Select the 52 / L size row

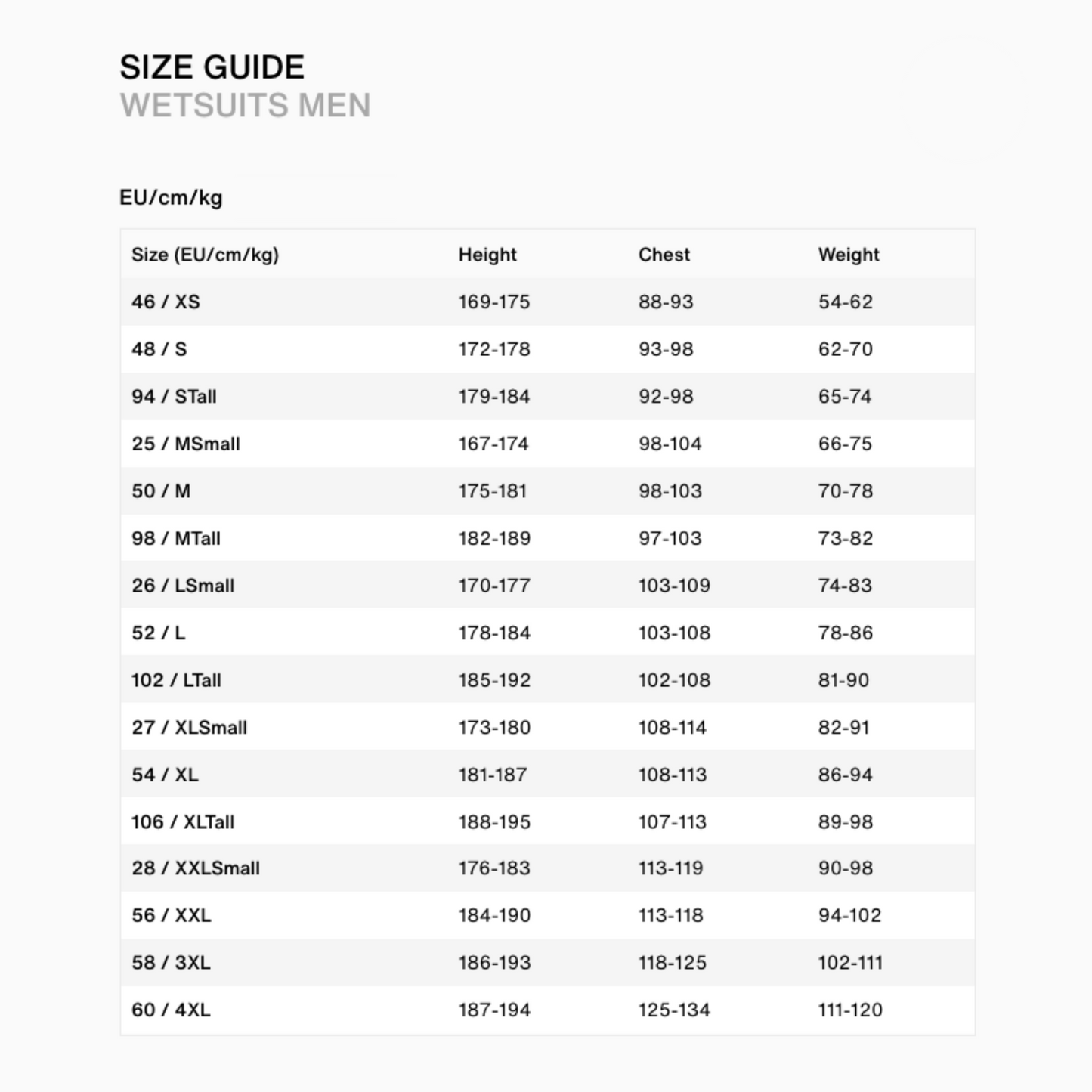click(158, 633)
